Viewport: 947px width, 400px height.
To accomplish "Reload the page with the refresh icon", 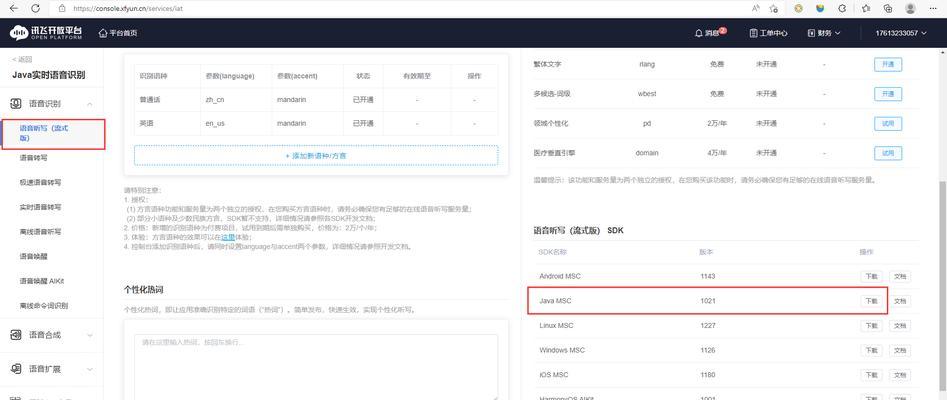I will coord(35,8).
